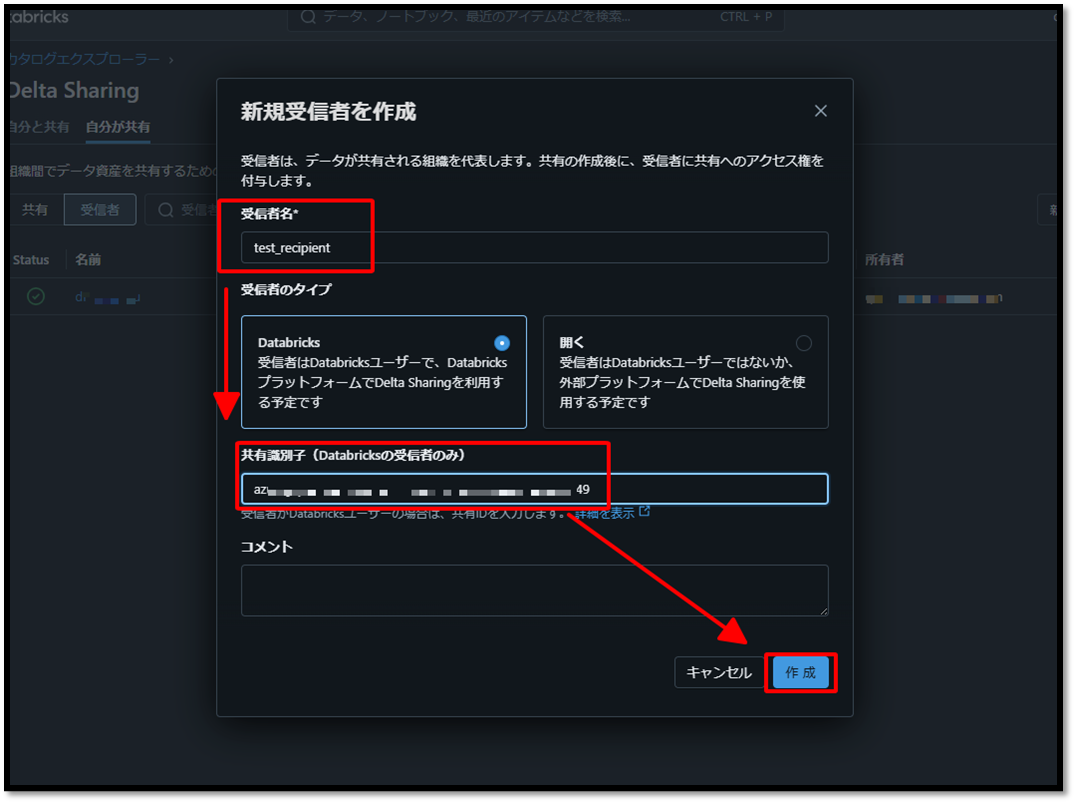Click the Status column header
Image resolution: width=1075 pixels, height=803 pixels.
click(x=31, y=260)
